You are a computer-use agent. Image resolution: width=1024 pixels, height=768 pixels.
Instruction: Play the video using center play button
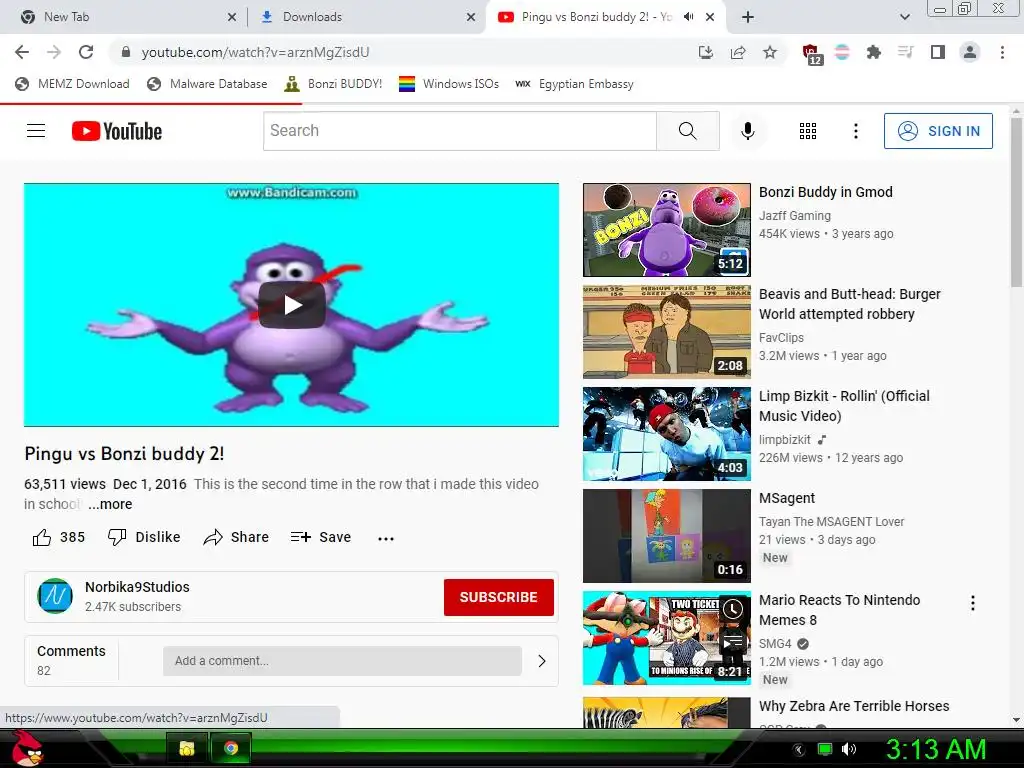(292, 305)
